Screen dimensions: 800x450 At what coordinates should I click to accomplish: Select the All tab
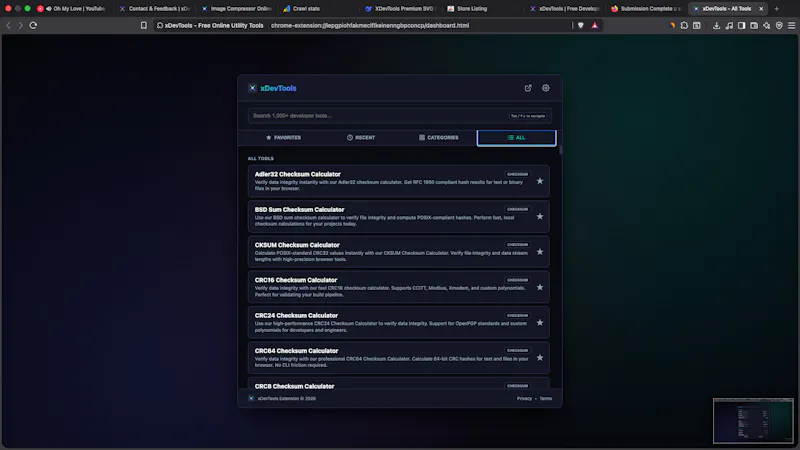coord(516,138)
